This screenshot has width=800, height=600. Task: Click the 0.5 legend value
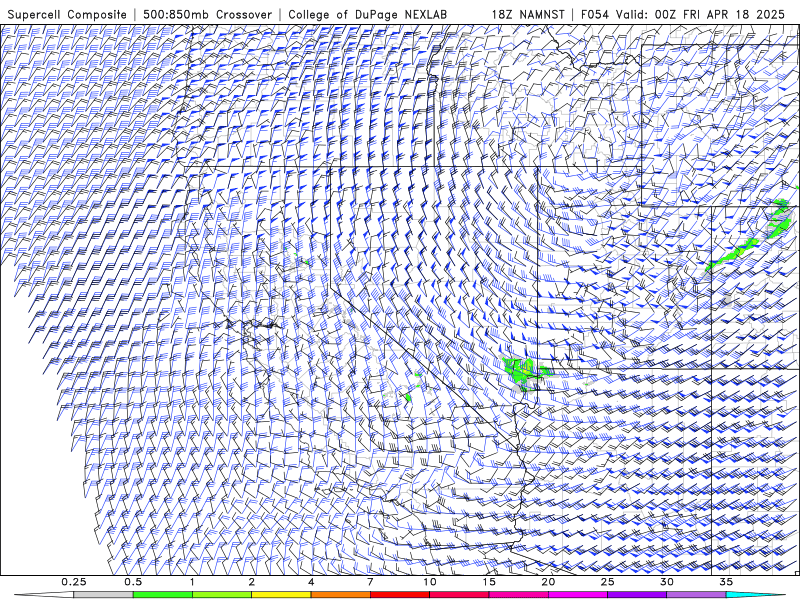pos(133,582)
